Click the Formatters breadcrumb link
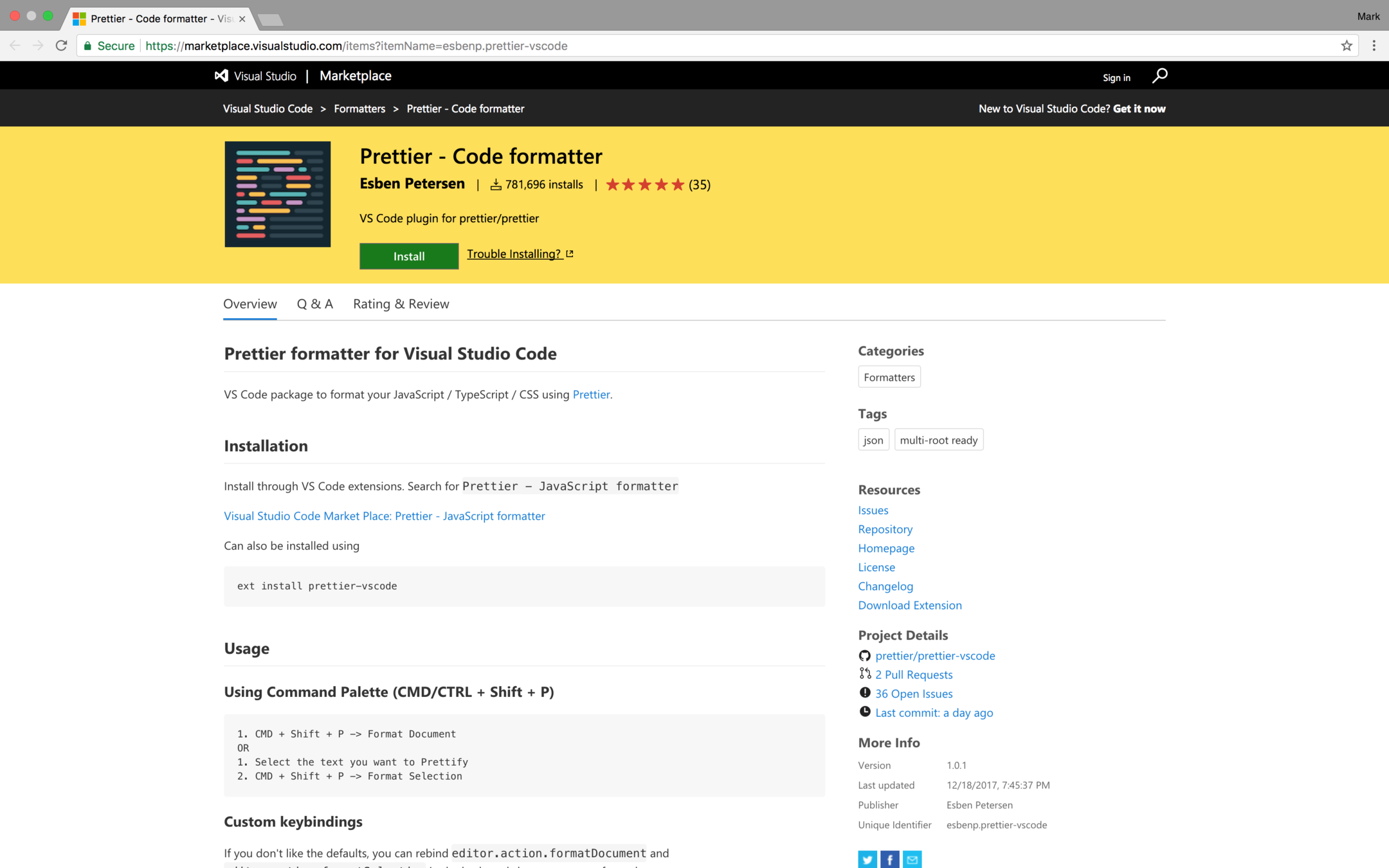 coord(359,109)
